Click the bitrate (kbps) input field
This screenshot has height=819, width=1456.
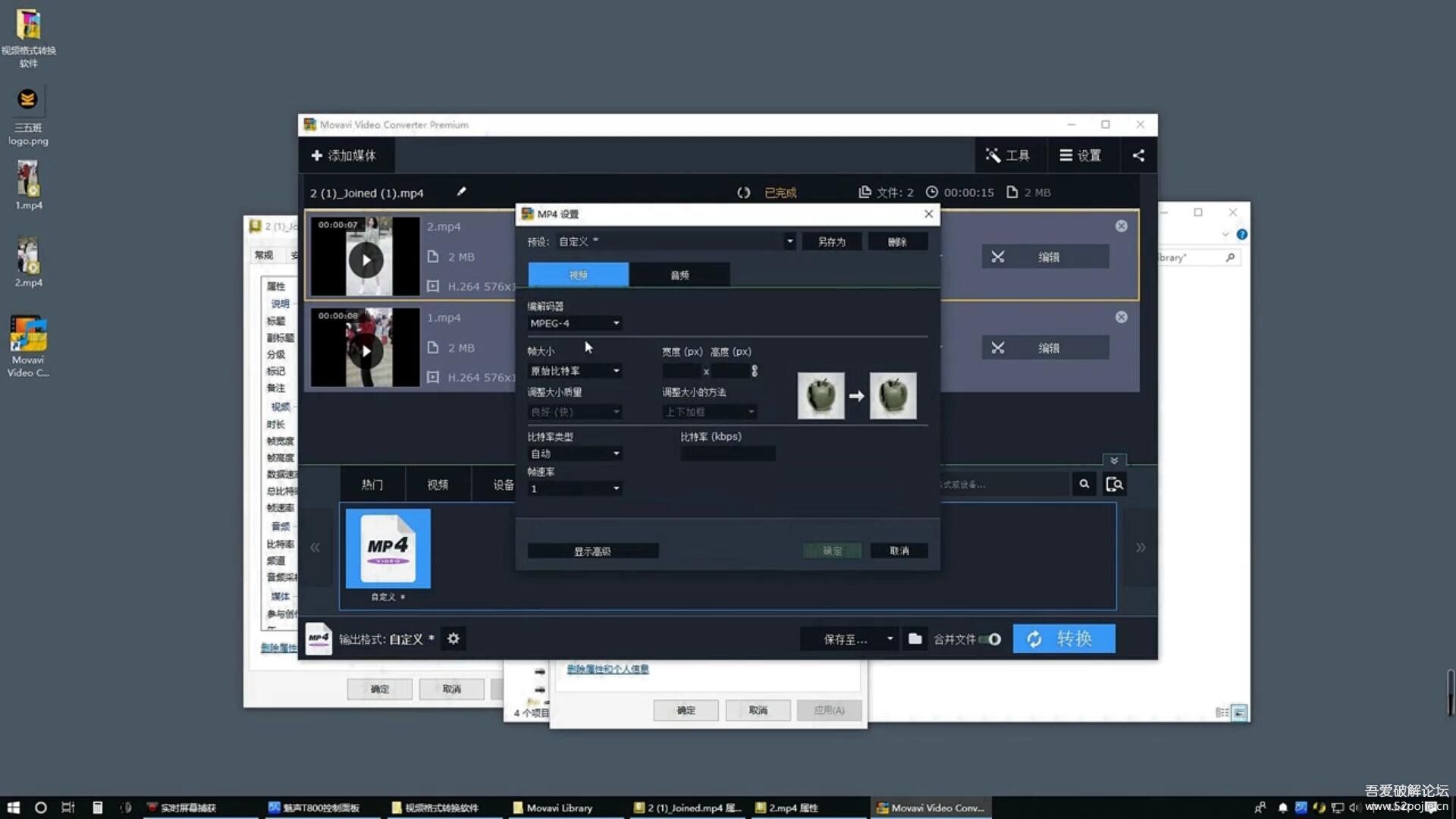(x=727, y=453)
